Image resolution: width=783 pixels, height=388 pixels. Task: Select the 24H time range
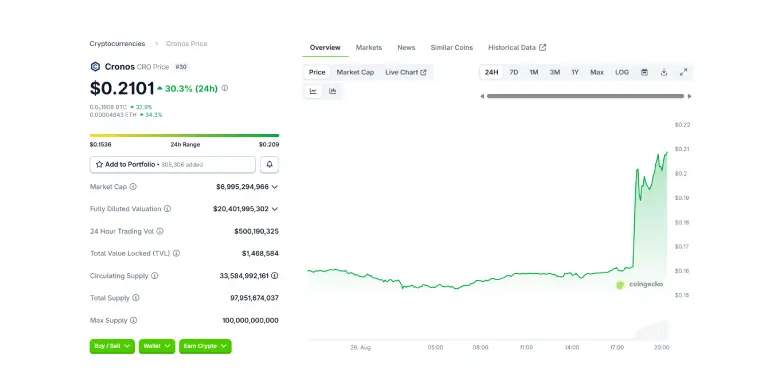coord(491,72)
